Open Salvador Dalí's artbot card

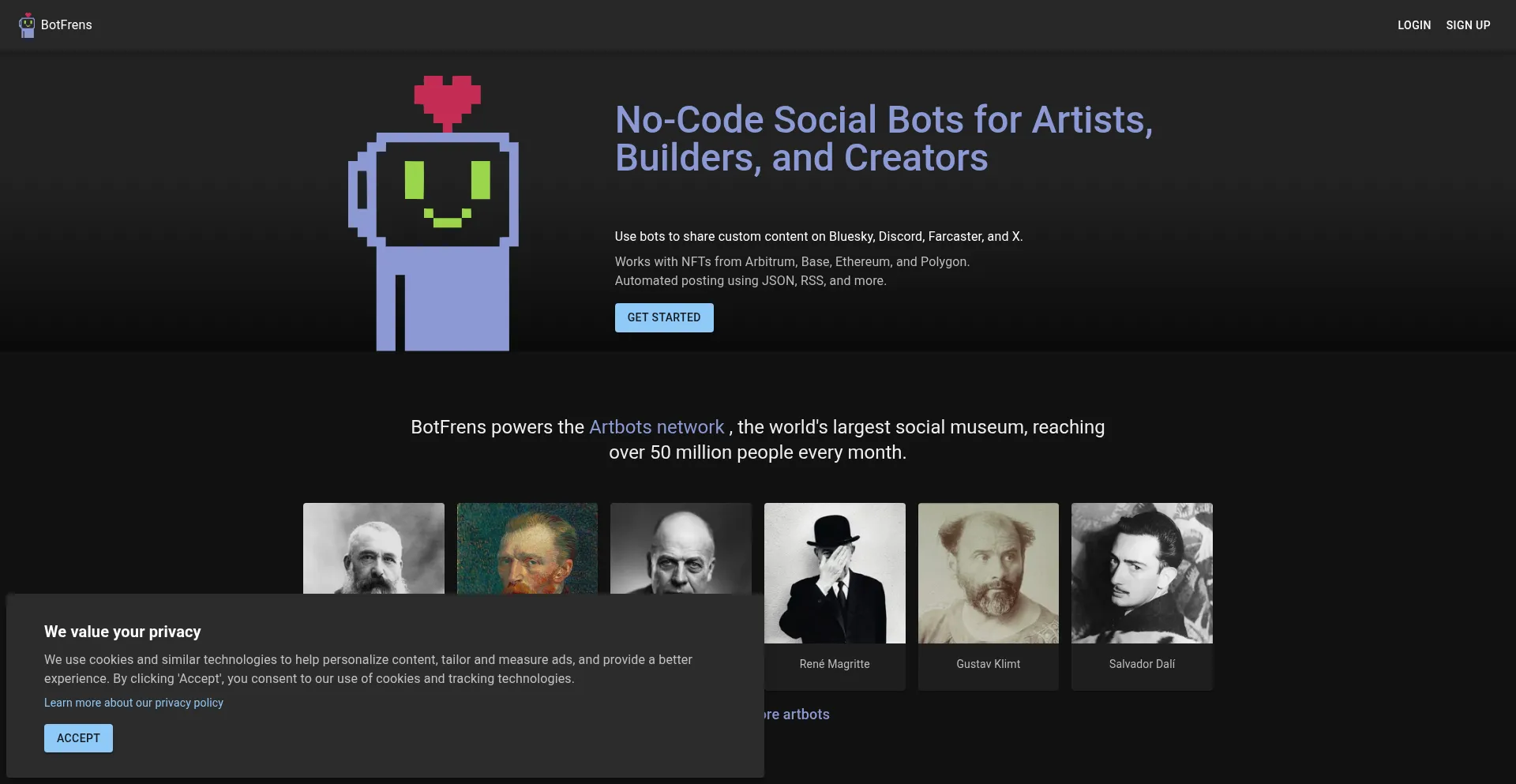coord(1141,573)
